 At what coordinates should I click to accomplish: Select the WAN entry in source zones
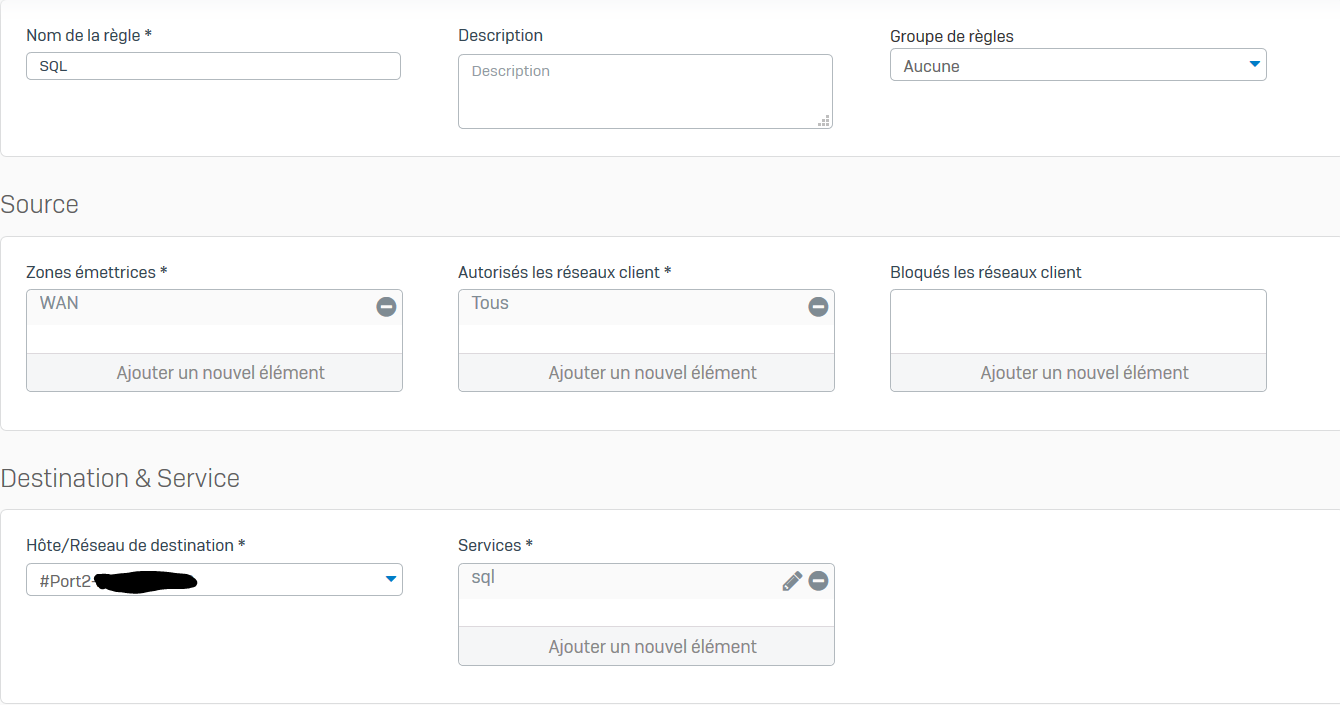(x=60, y=304)
